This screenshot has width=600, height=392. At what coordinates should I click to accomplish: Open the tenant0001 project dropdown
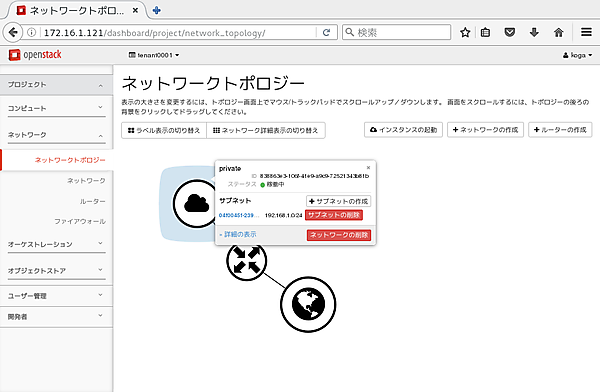pyautogui.click(x=154, y=55)
